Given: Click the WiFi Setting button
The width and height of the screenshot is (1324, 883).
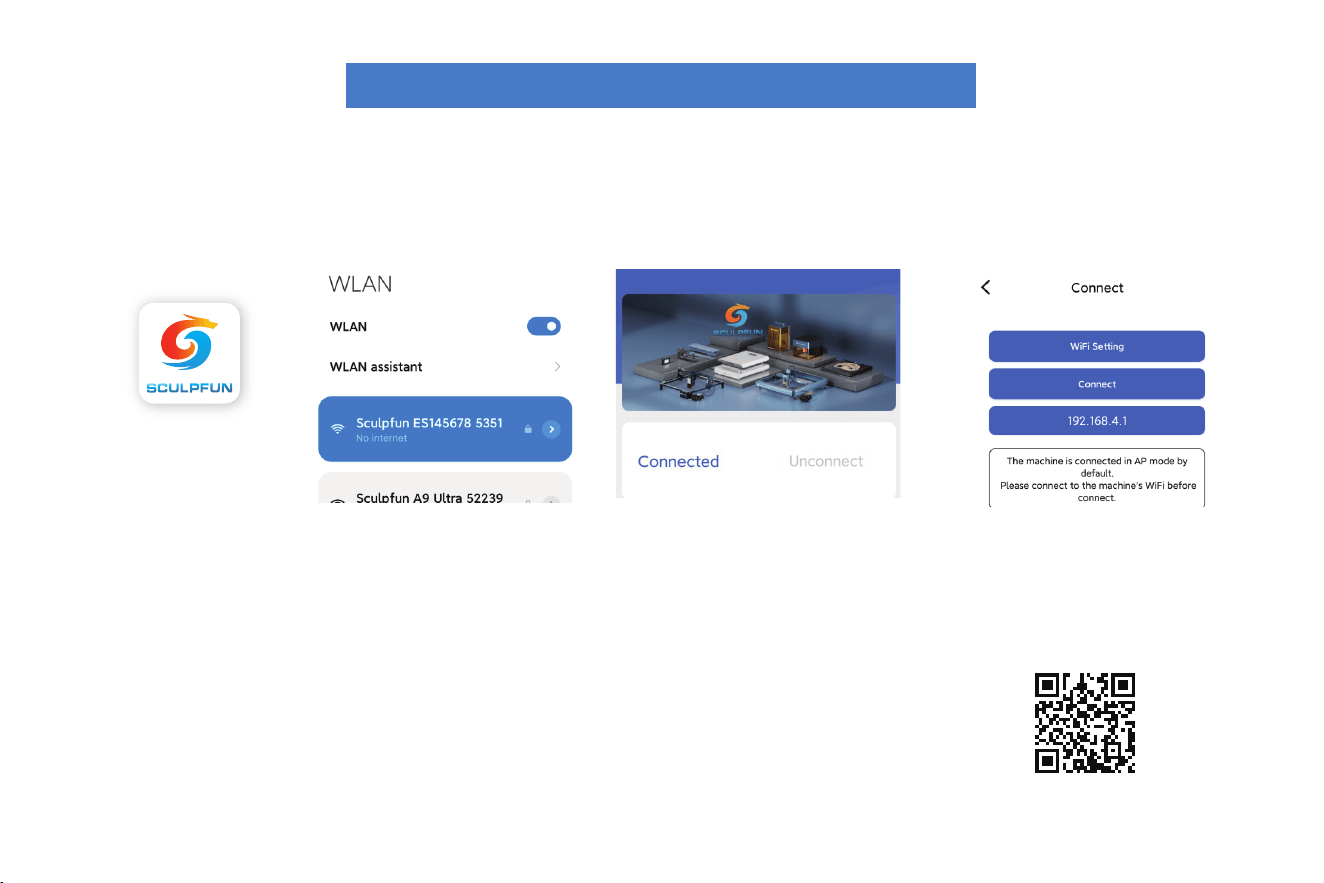Looking at the screenshot, I should click(x=1096, y=346).
